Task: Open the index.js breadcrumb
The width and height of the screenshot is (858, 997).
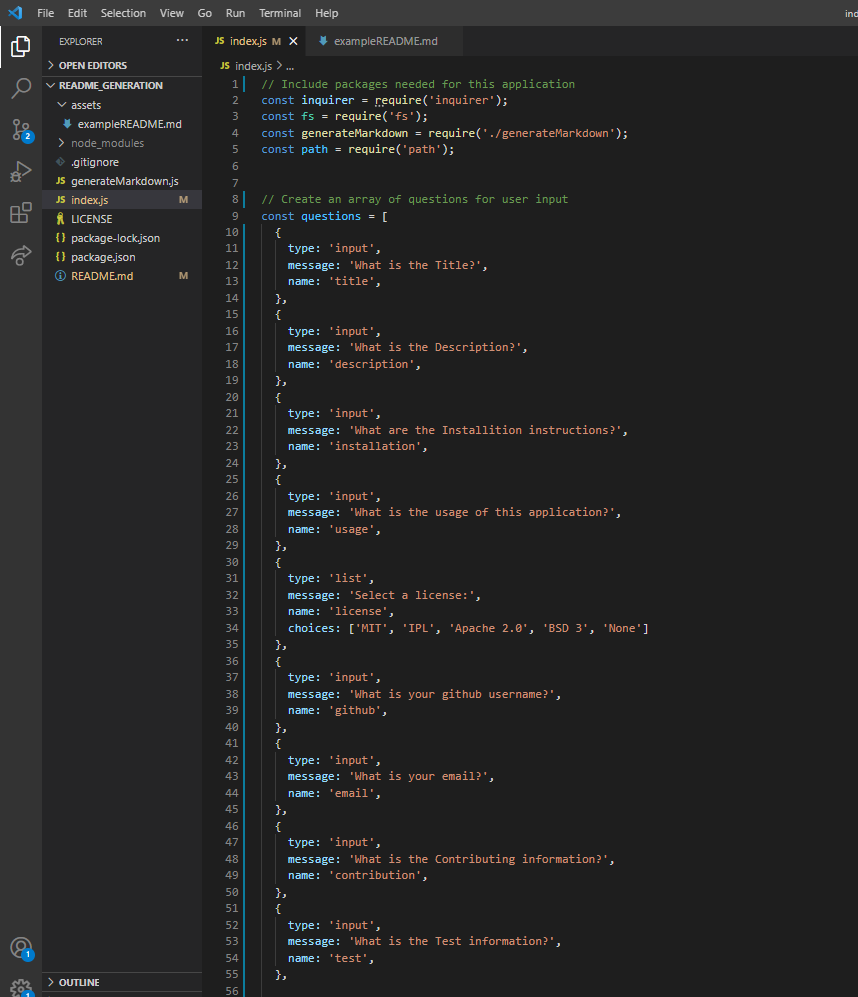Action: [x=252, y=63]
